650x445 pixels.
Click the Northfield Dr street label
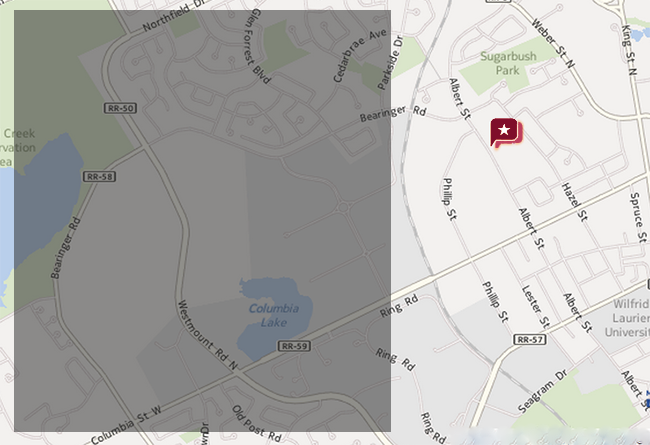173,16
